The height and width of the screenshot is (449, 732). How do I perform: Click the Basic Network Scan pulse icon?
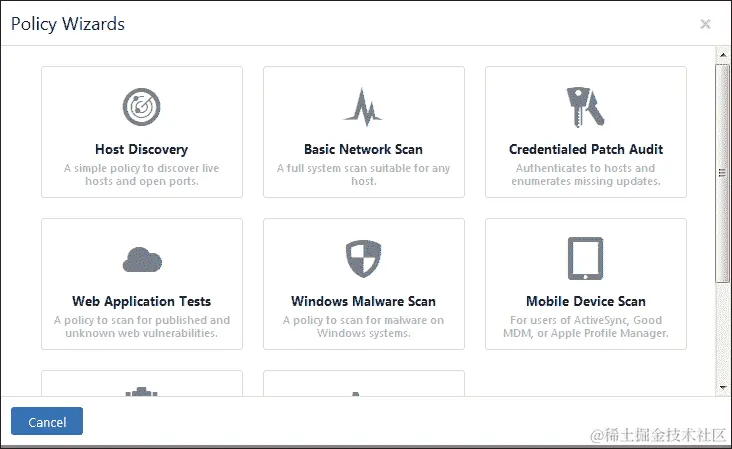[x=363, y=107]
